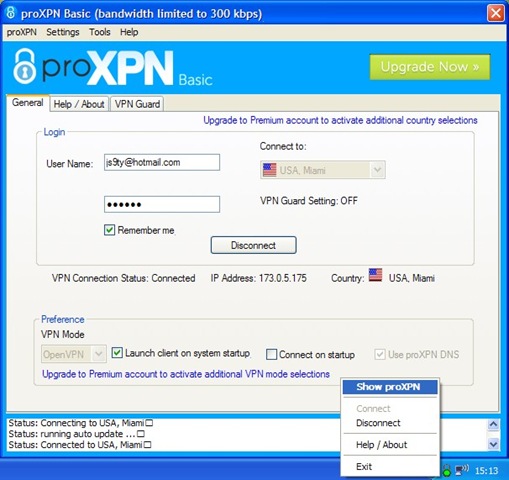The image size is (509, 480).
Task: Click the User Name input field
Action: (x=162, y=162)
